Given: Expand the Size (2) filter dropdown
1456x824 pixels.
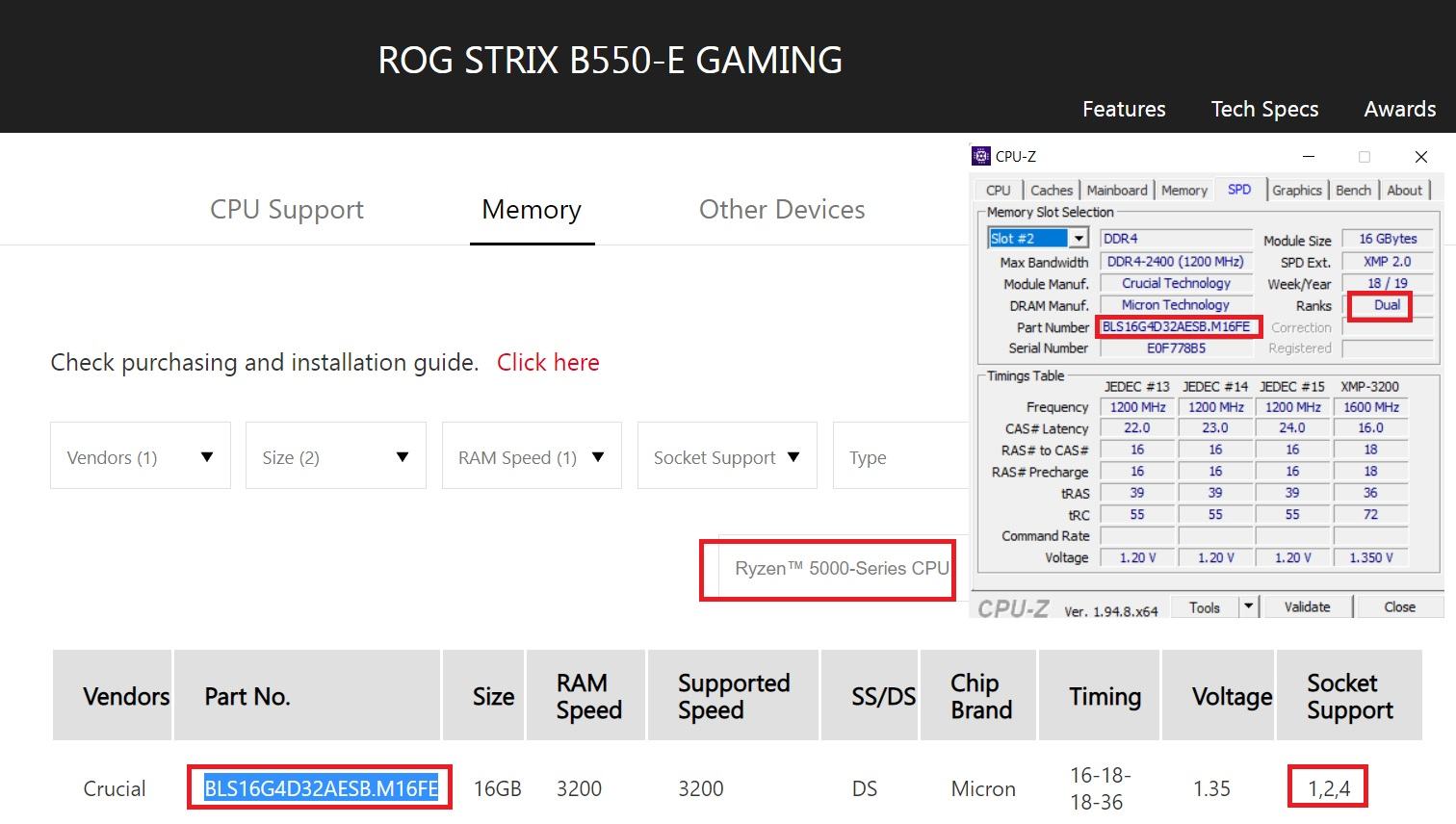Looking at the screenshot, I should [x=336, y=455].
